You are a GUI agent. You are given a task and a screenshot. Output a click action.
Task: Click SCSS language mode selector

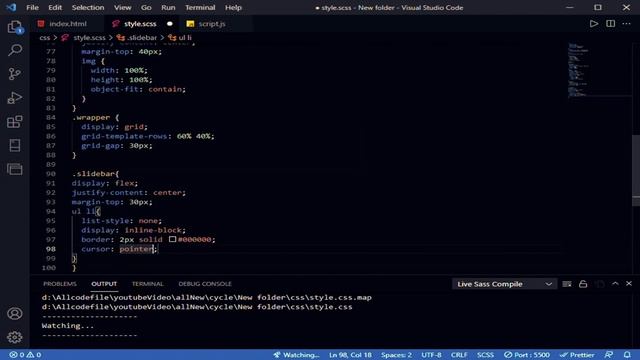485,355
